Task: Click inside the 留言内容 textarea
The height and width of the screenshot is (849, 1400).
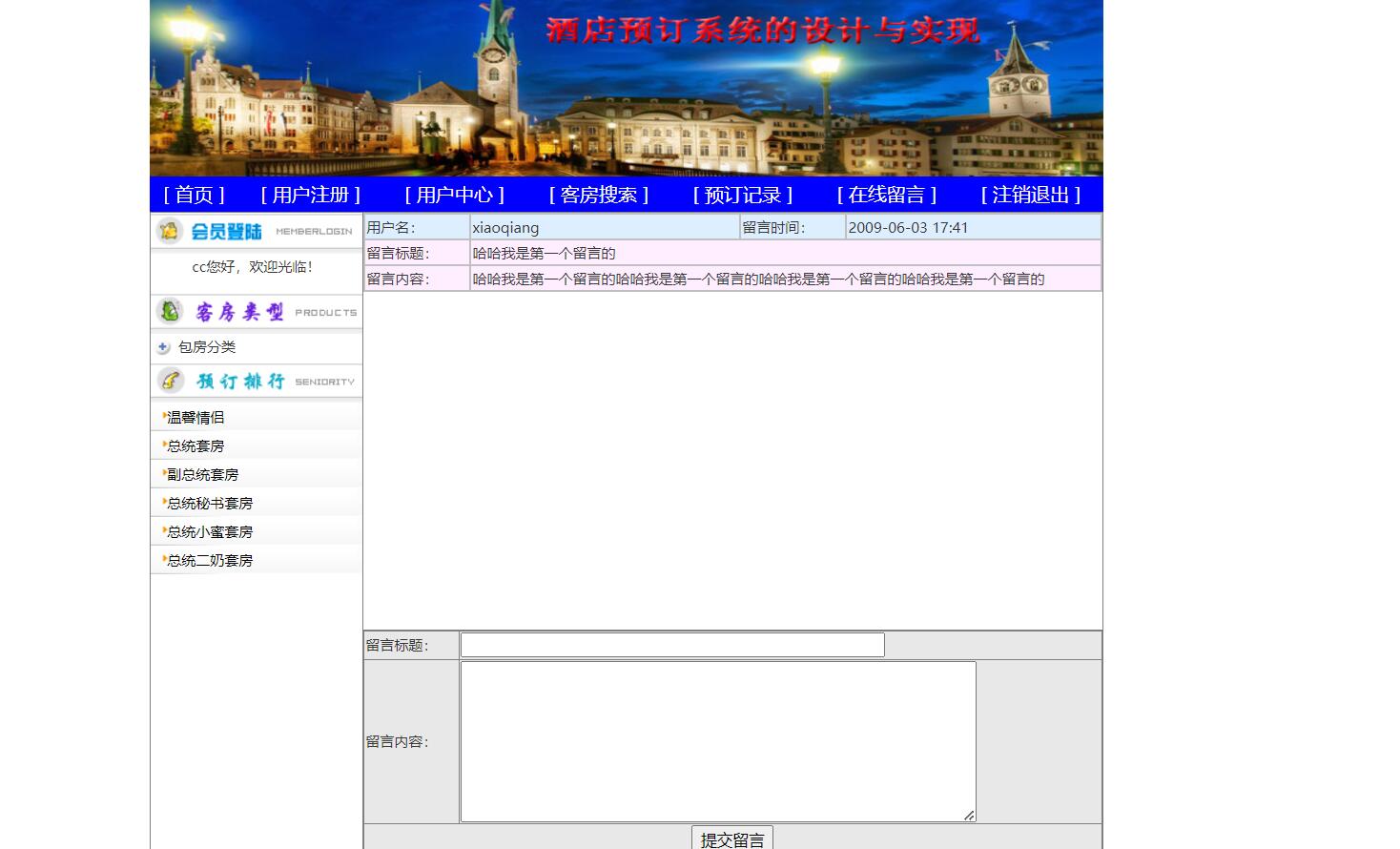Action: click(718, 741)
